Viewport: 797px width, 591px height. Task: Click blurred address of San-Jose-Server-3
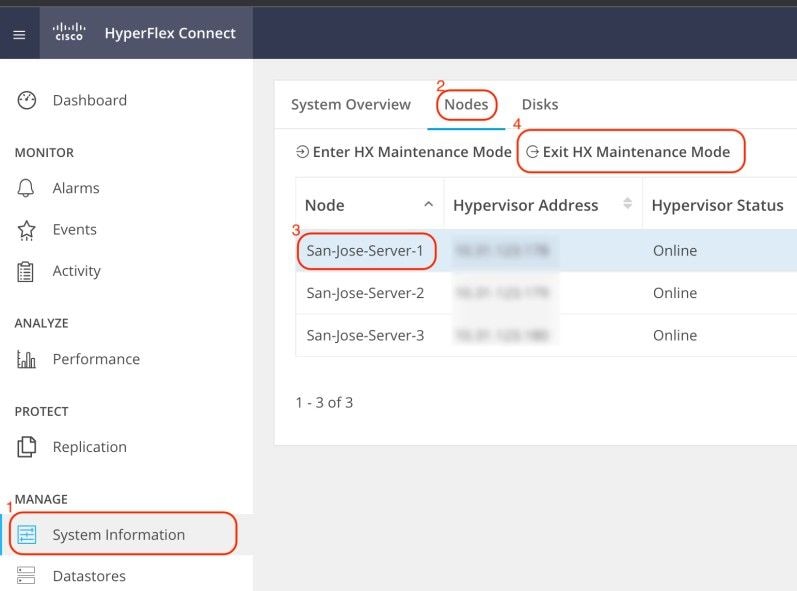click(x=502, y=335)
